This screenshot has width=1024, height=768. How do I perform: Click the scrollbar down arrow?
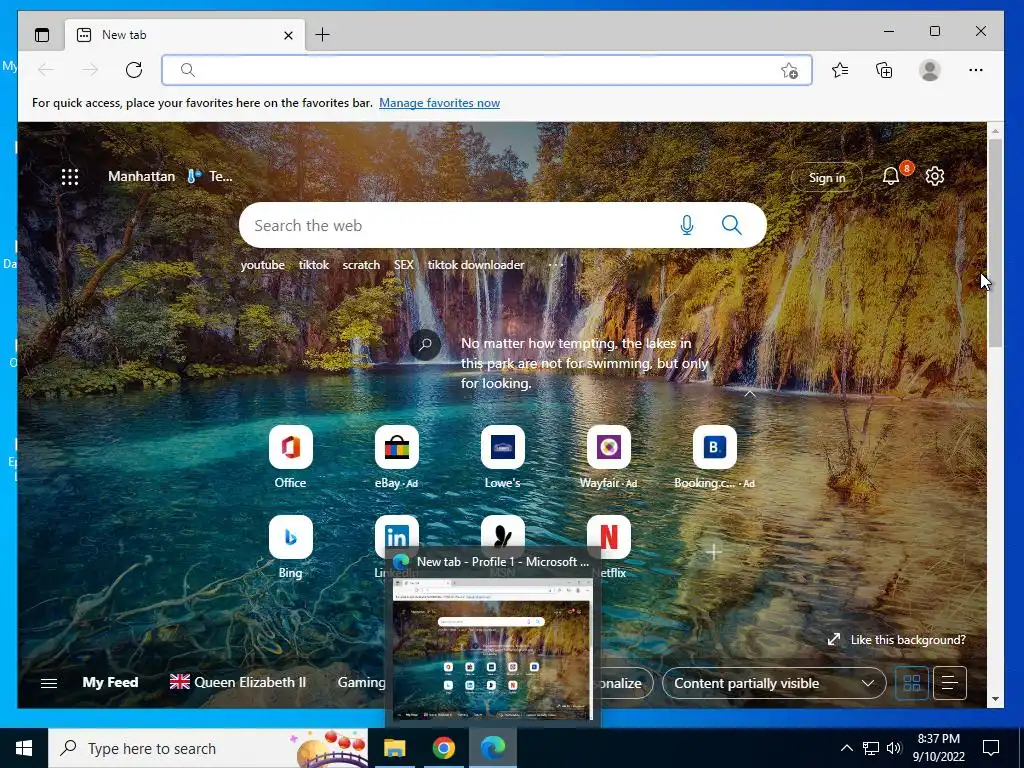click(995, 699)
